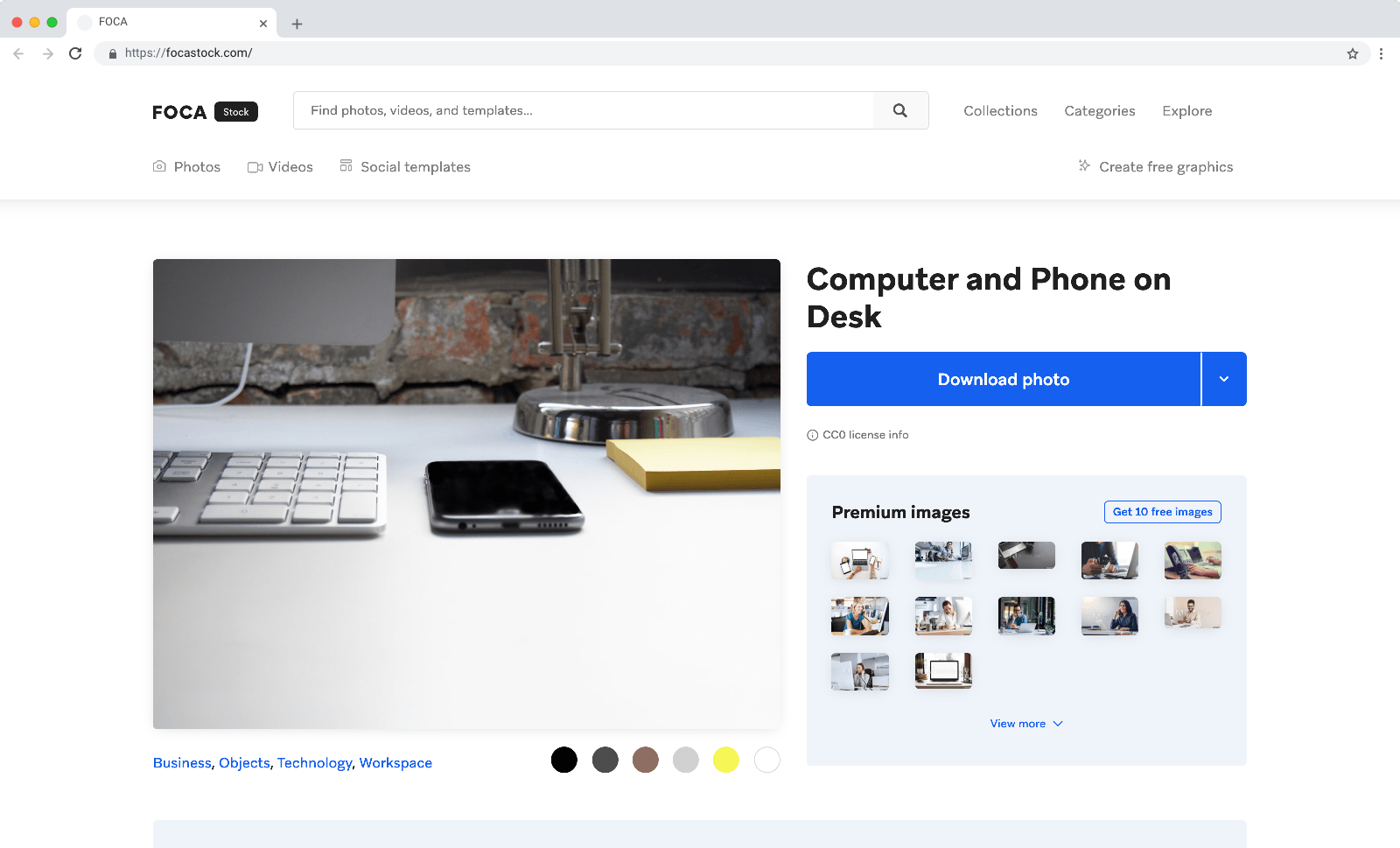Click Get 10 free images button
The width and height of the screenshot is (1400, 848).
(x=1162, y=512)
